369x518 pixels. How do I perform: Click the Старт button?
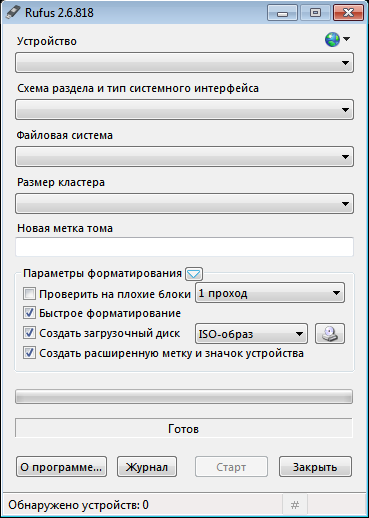pyautogui.click(x=231, y=467)
